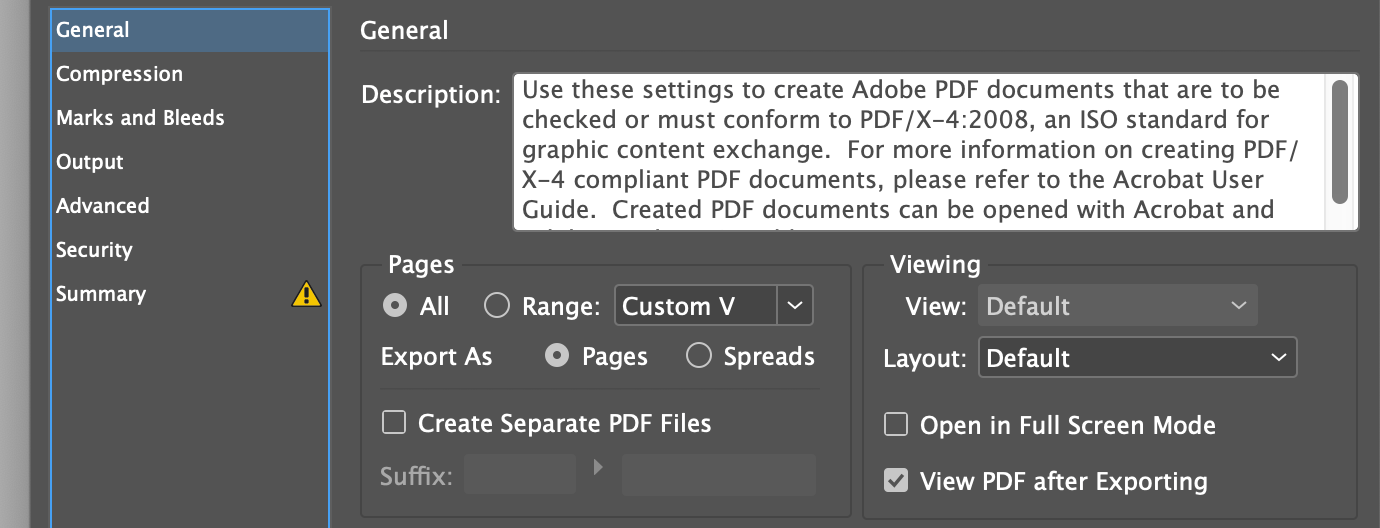The width and height of the screenshot is (1380, 528).
Task: Select the General category in sidebar
Action: pyautogui.click(x=190, y=30)
